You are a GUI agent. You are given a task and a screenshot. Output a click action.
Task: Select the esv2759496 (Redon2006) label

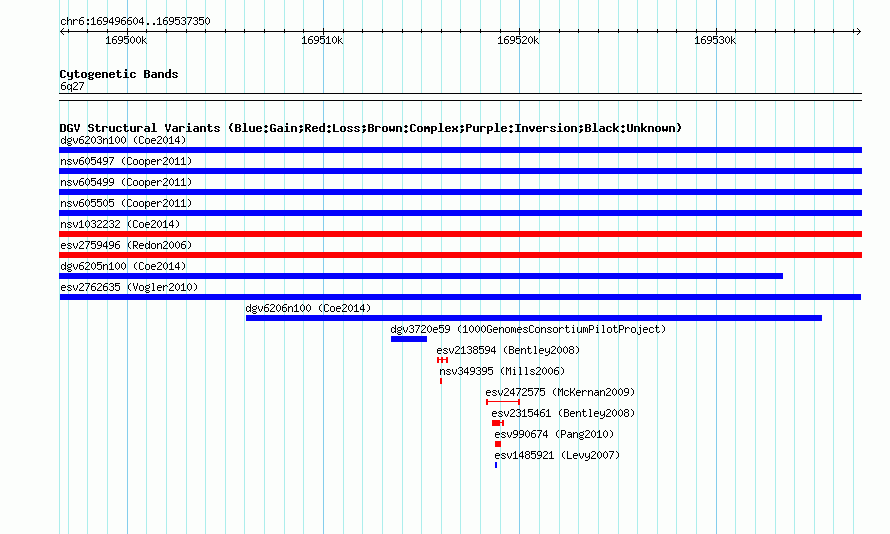pyautogui.click(x=126, y=245)
